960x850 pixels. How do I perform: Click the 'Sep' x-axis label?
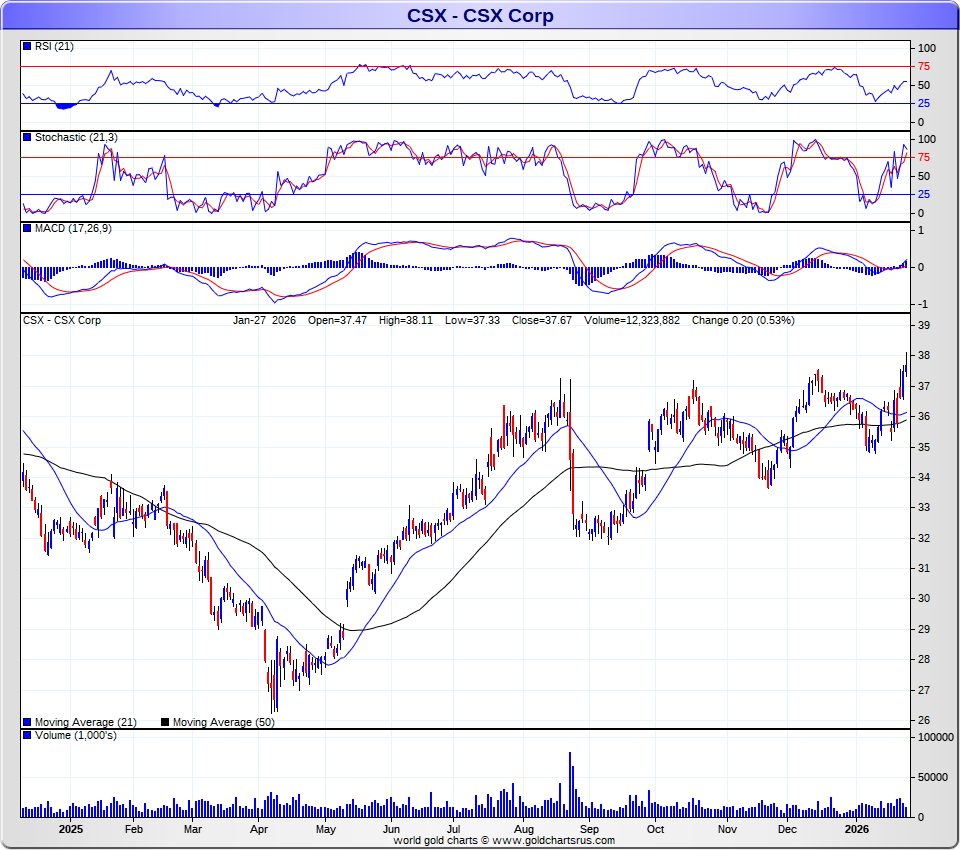pos(589,829)
